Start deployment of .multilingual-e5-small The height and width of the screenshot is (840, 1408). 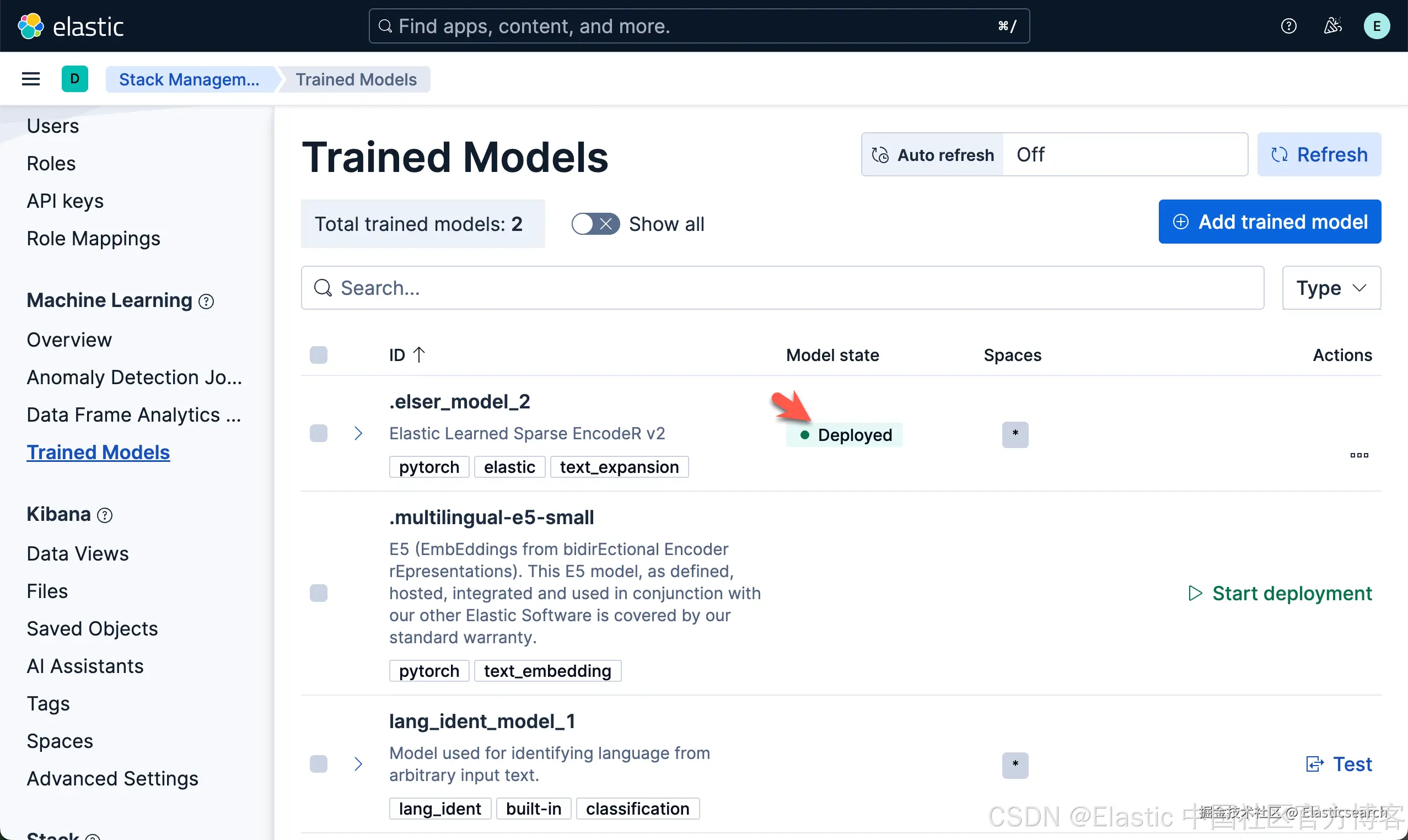(x=1280, y=593)
